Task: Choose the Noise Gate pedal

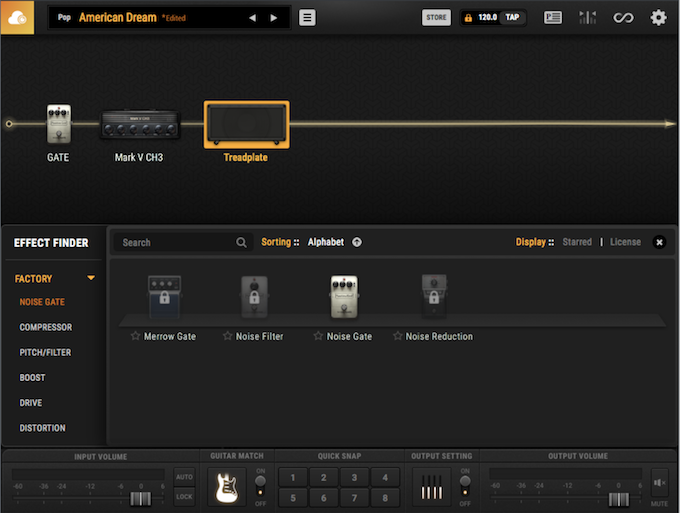Action: tap(344, 297)
